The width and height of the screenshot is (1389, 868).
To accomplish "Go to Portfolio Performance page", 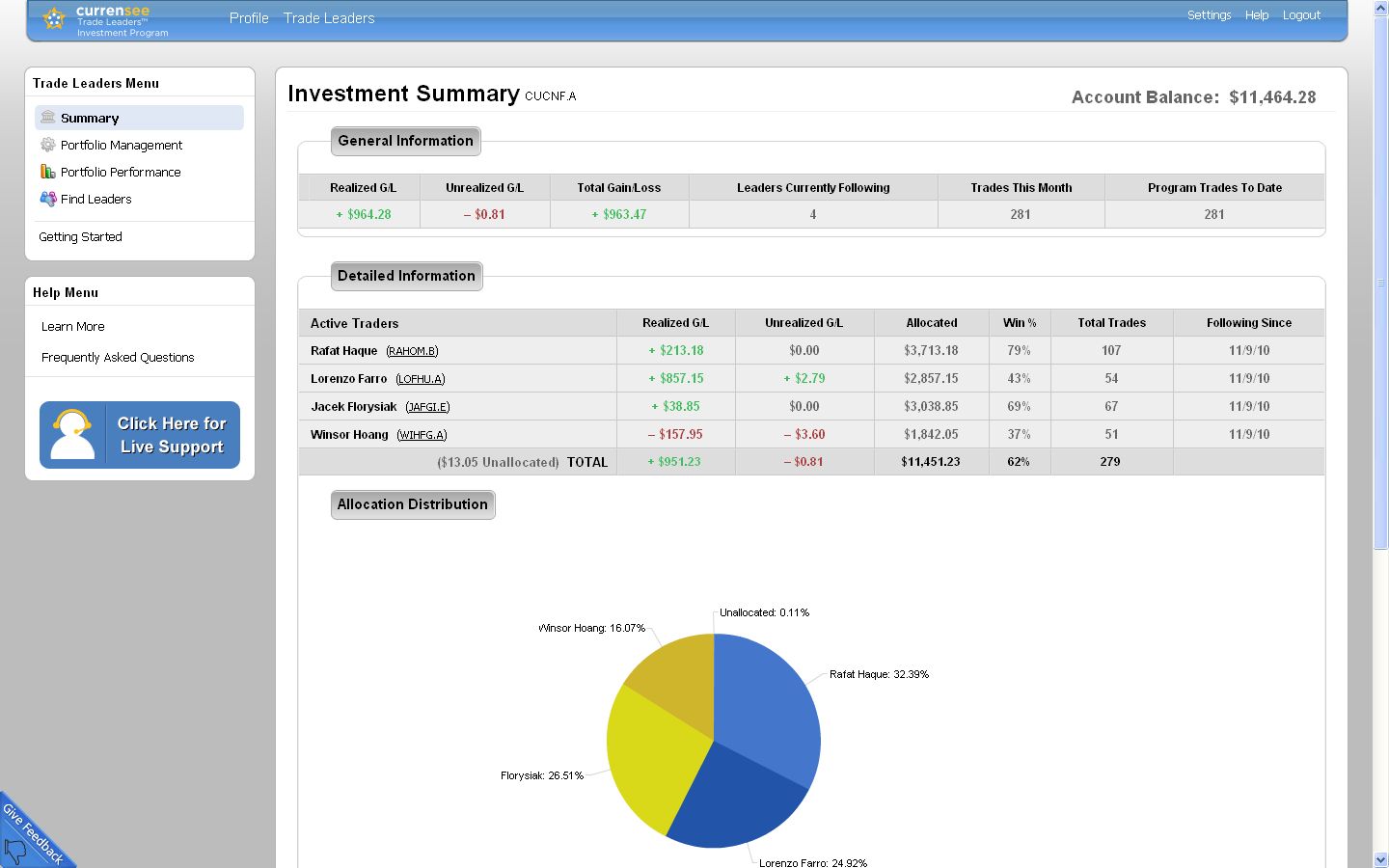I will [x=121, y=172].
